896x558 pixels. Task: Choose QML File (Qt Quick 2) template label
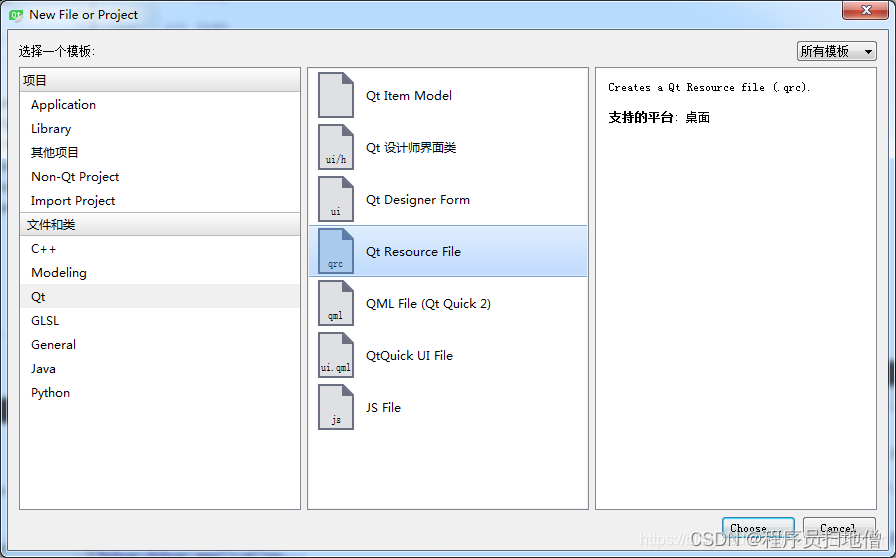[x=429, y=304]
